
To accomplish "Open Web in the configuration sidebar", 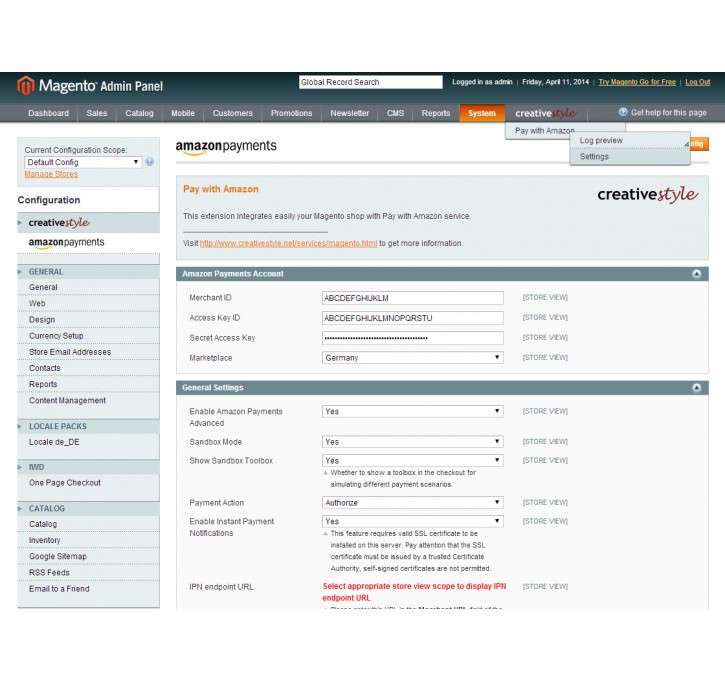I will 88,303.
